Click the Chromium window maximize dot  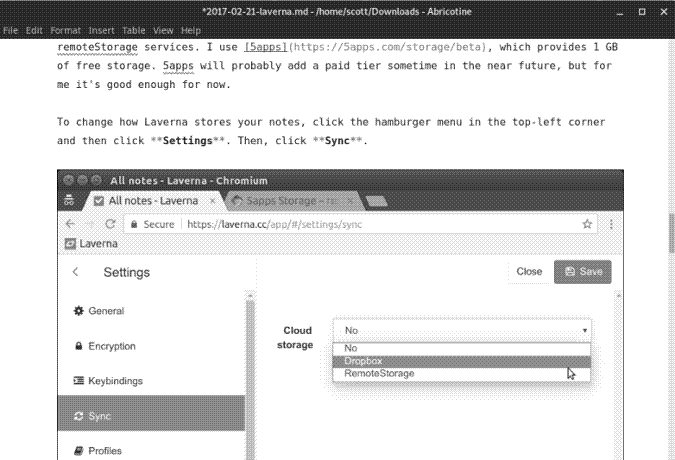tap(96, 180)
